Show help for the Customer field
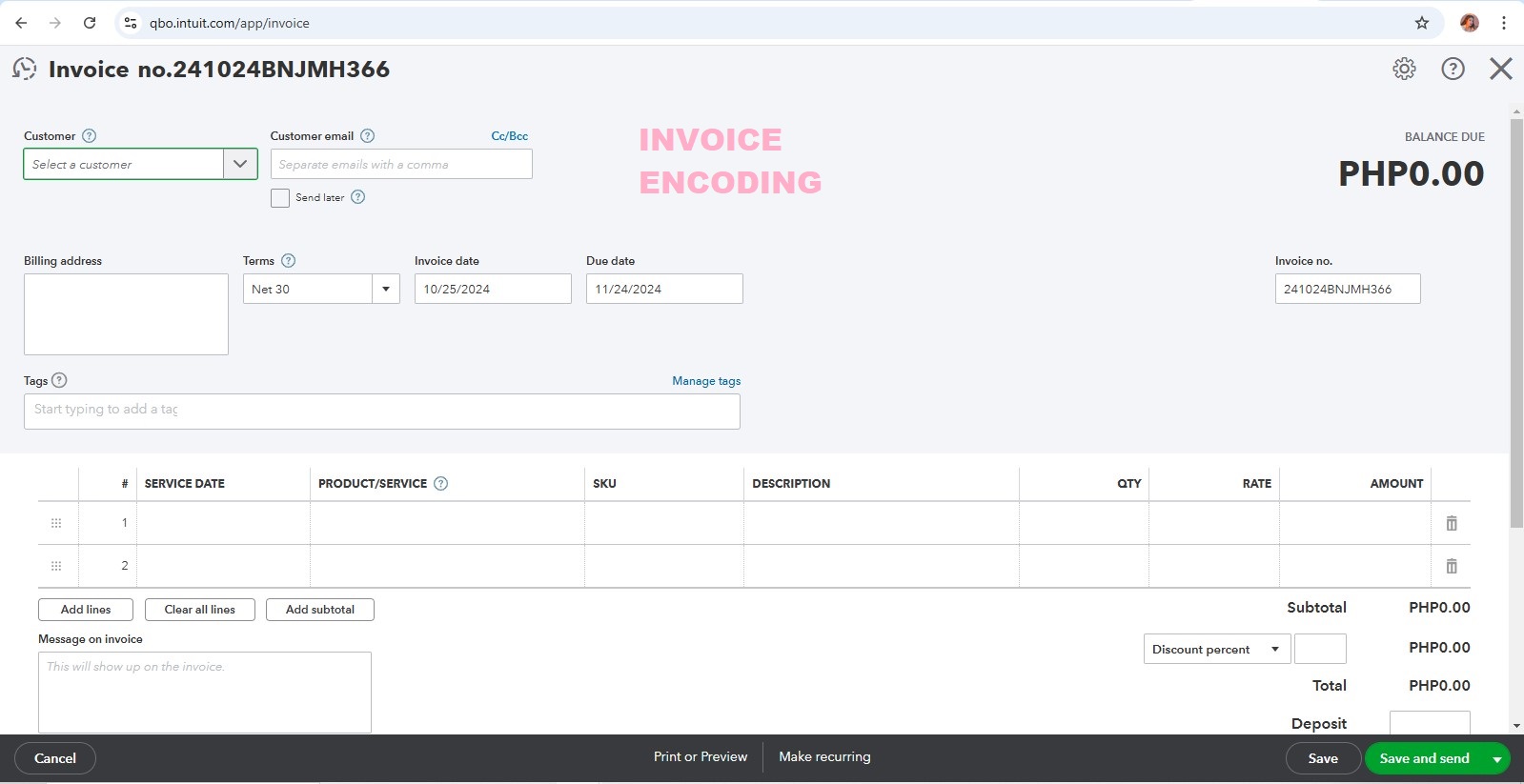Screen dimensions: 1524x784 pyautogui.click(x=90, y=136)
